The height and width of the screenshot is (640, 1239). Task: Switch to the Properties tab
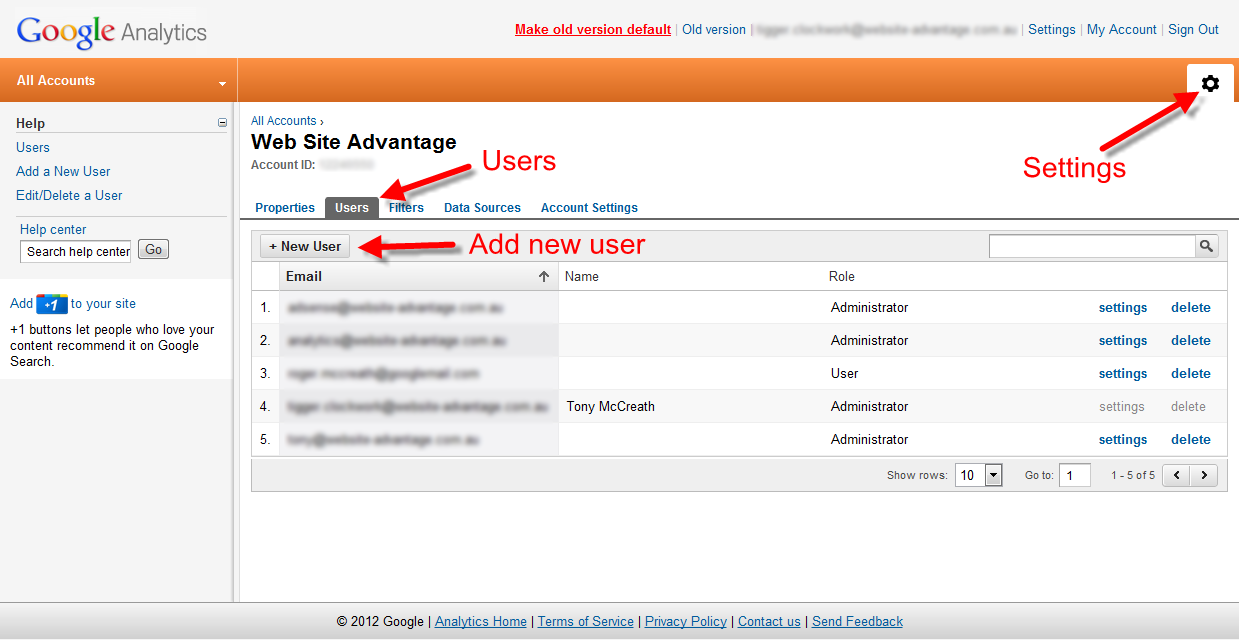285,208
